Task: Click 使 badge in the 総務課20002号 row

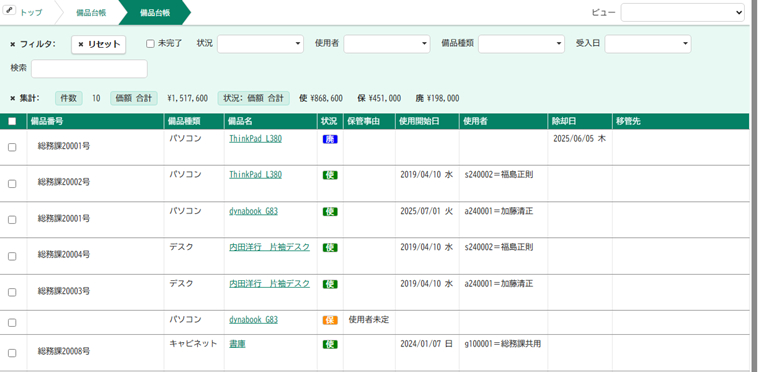Action: coord(330,175)
